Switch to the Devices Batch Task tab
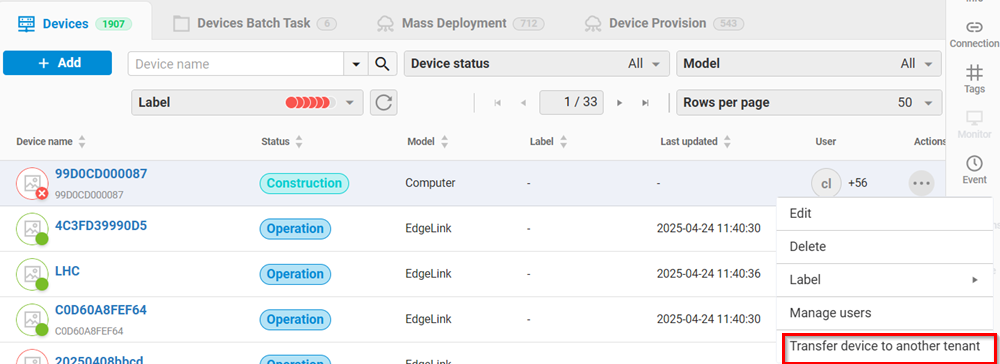This screenshot has height=364, width=1000. tap(255, 24)
